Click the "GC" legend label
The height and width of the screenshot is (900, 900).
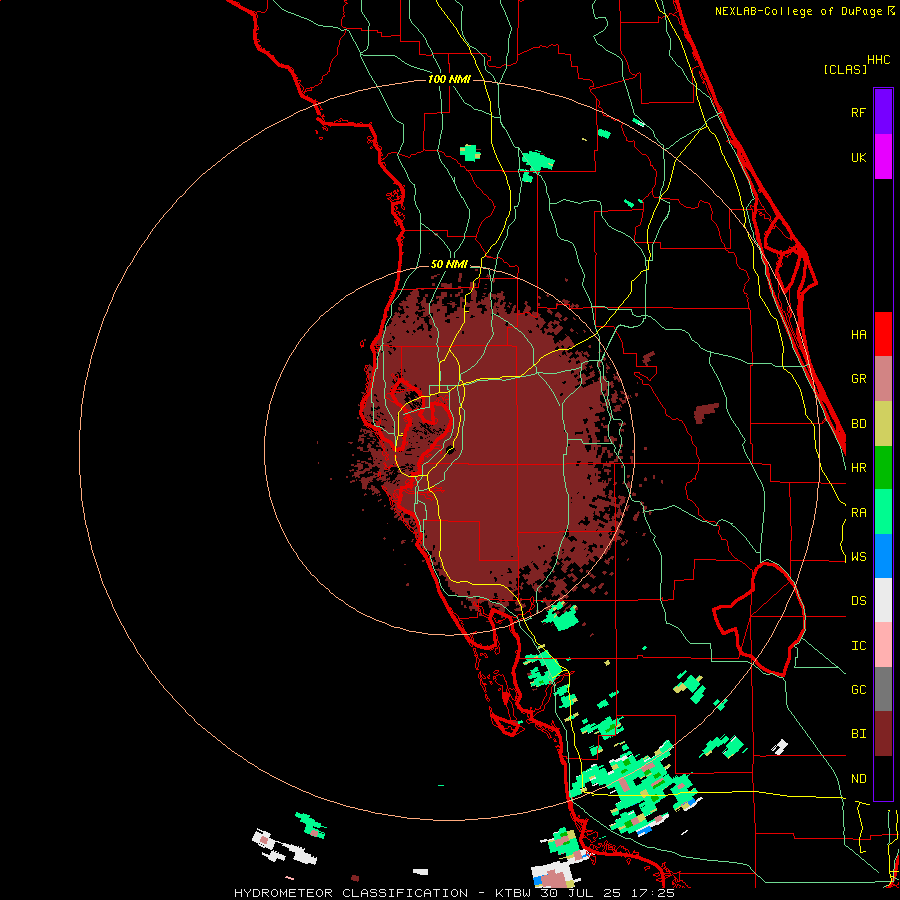[858, 690]
